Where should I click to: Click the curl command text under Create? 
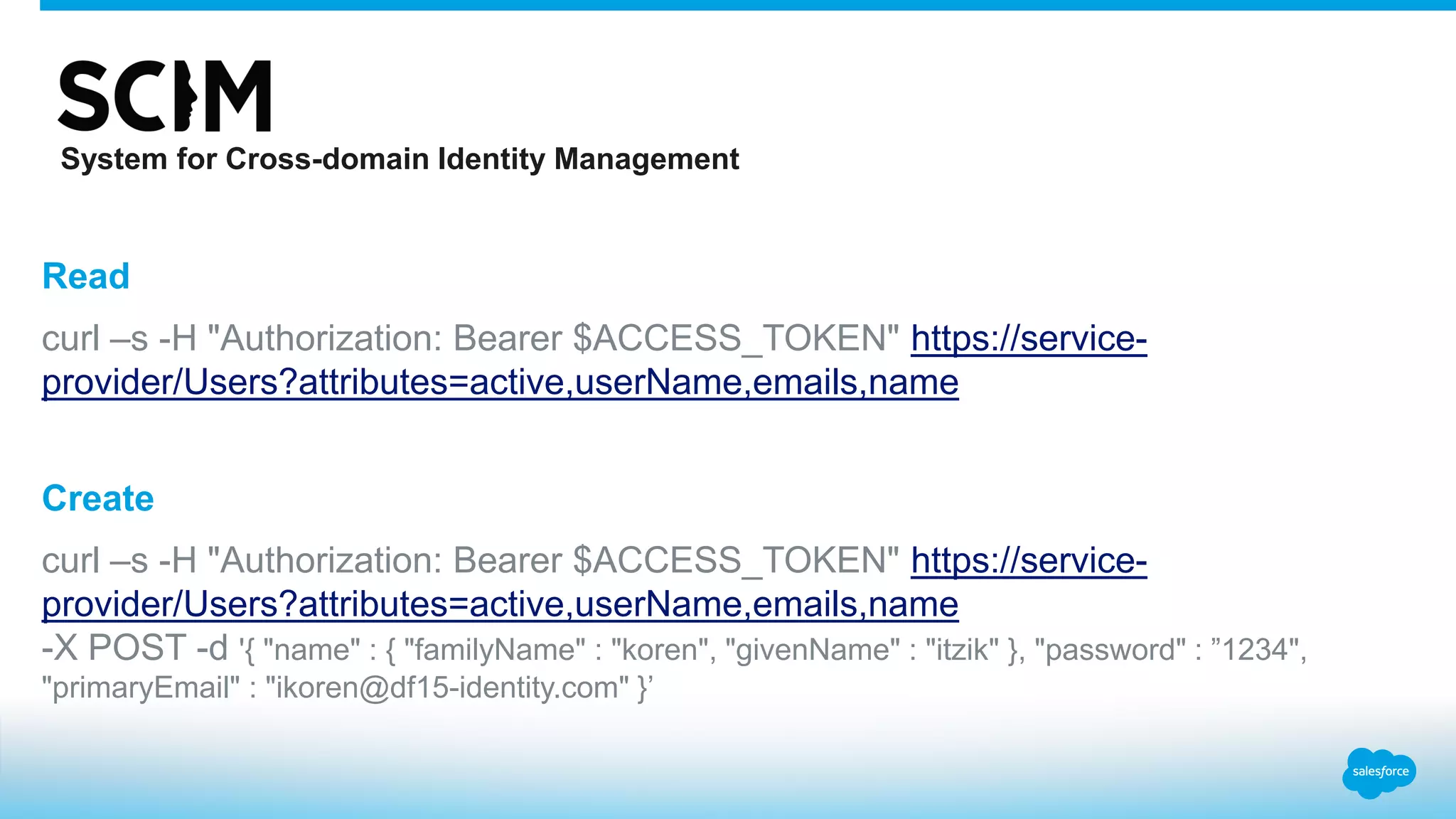[470, 560]
